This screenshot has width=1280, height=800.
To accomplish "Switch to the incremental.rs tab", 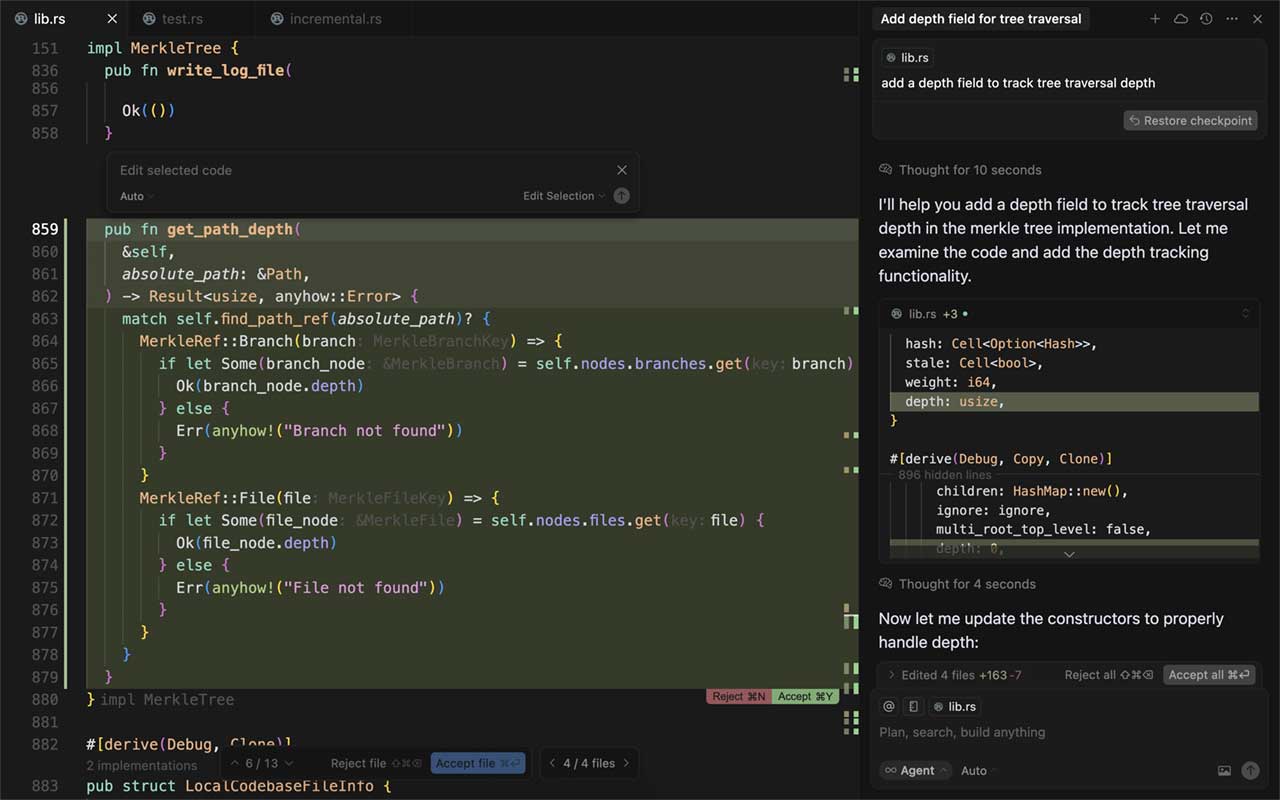I will [334, 19].
